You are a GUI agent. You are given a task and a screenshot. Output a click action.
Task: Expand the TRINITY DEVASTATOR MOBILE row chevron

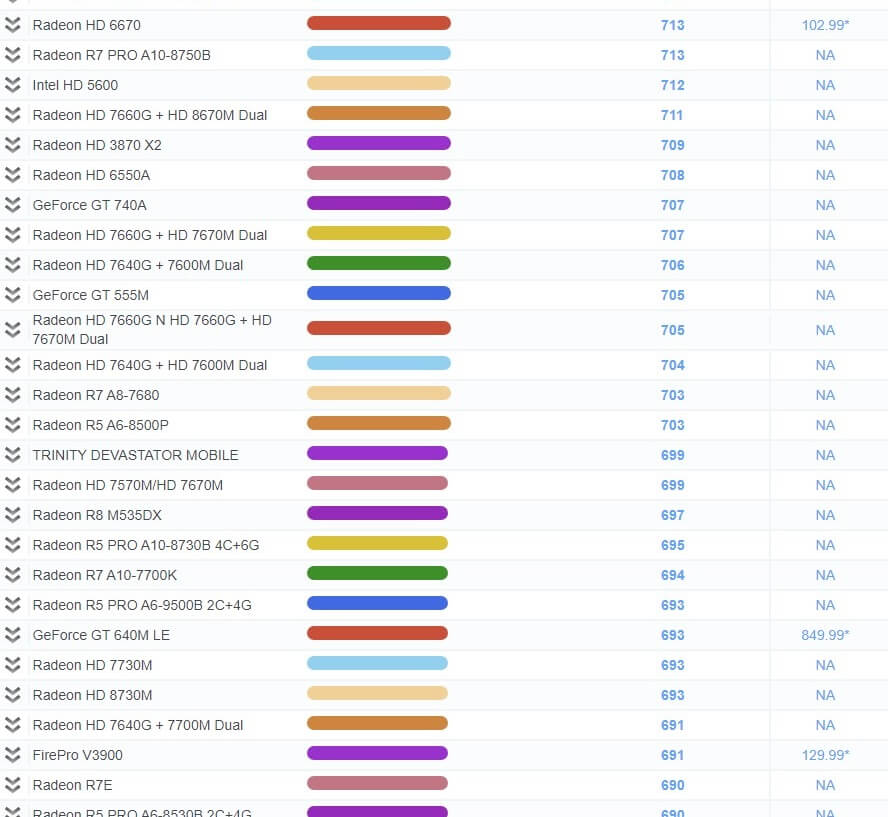click(x=12, y=455)
